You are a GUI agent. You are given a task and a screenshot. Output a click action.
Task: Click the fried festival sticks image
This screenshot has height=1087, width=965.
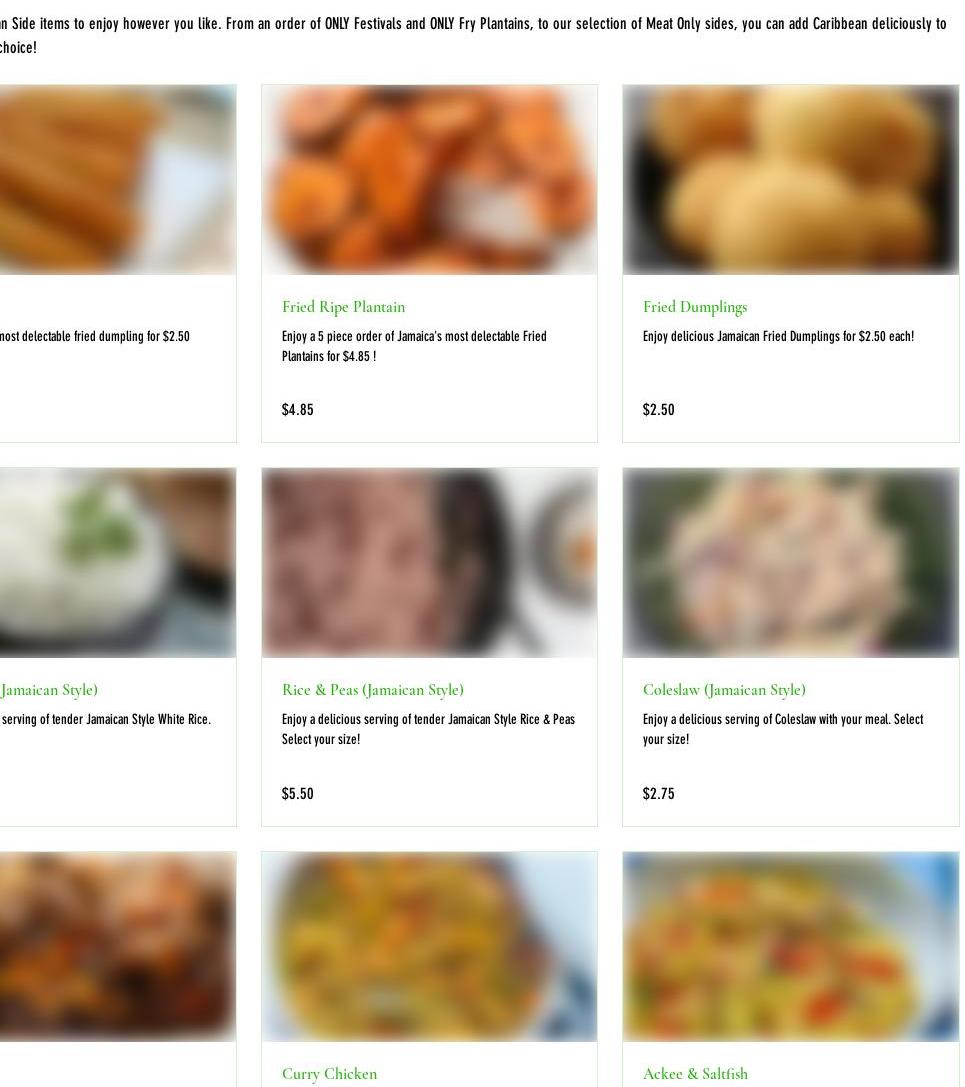(x=118, y=180)
